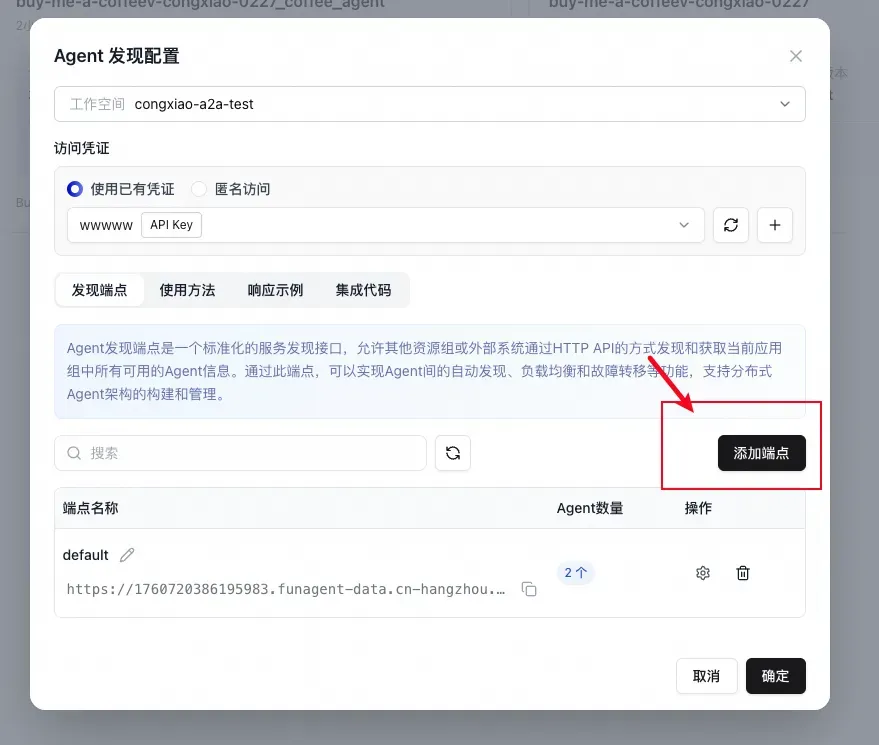Delete the default endpoint trash icon
Screen dimensions: 879x745
click(x=743, y=573)
